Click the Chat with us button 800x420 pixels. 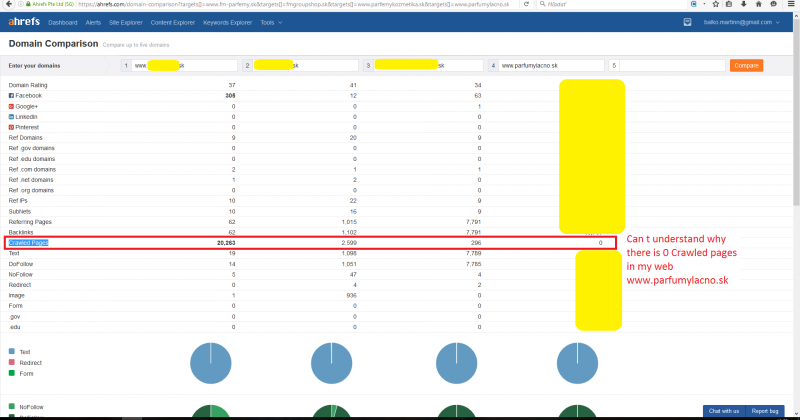pos(723,411)
